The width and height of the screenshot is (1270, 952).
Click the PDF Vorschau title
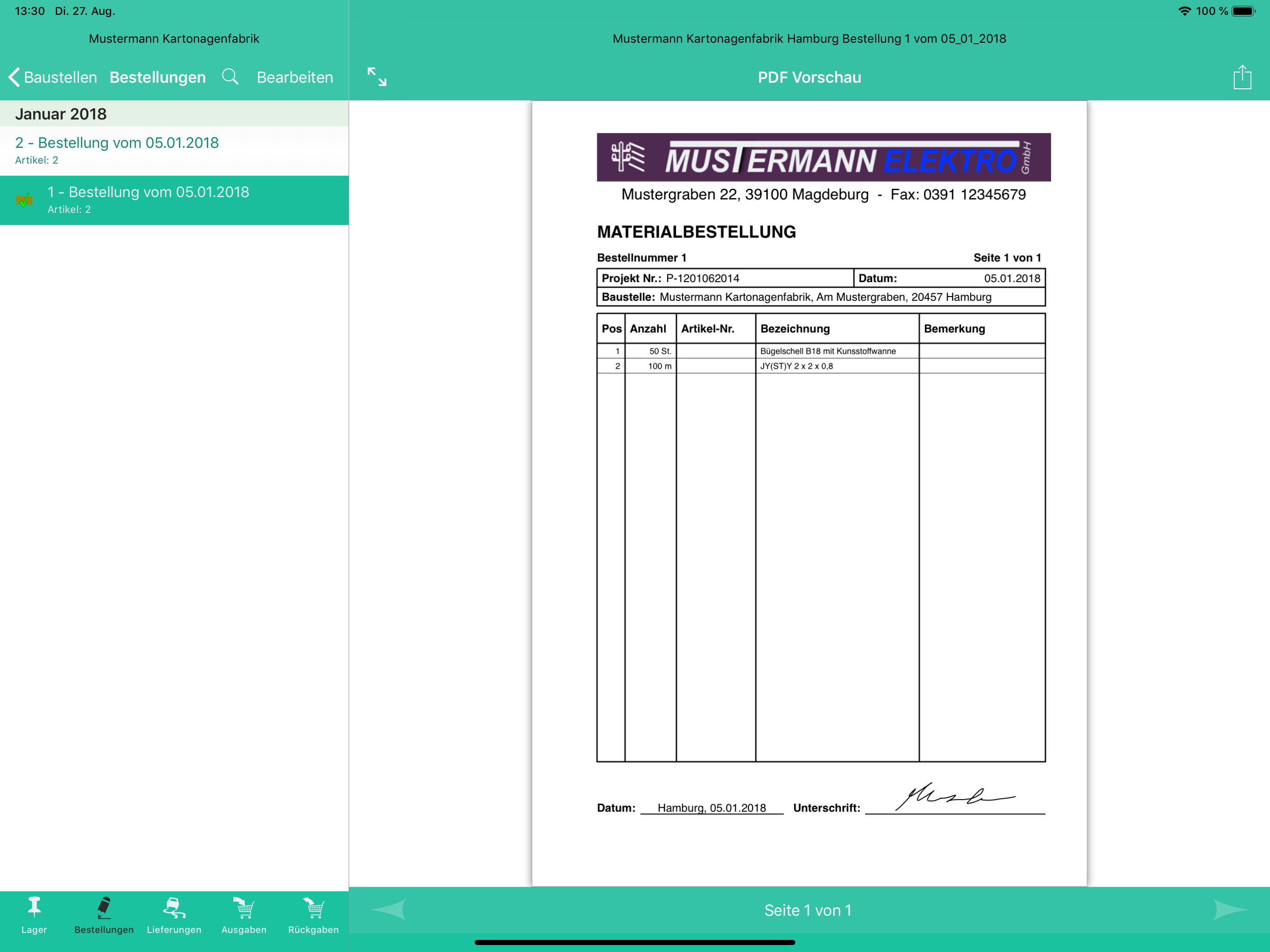809,78
